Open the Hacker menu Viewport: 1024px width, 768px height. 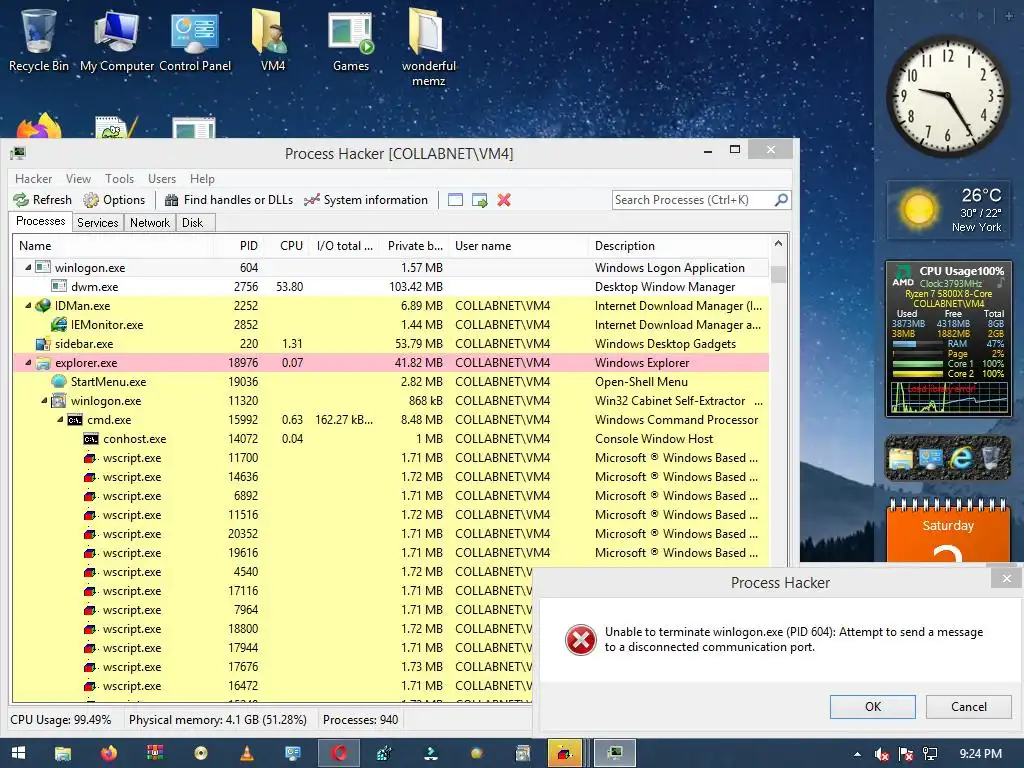pyautogui.click(x=33, y=178)
